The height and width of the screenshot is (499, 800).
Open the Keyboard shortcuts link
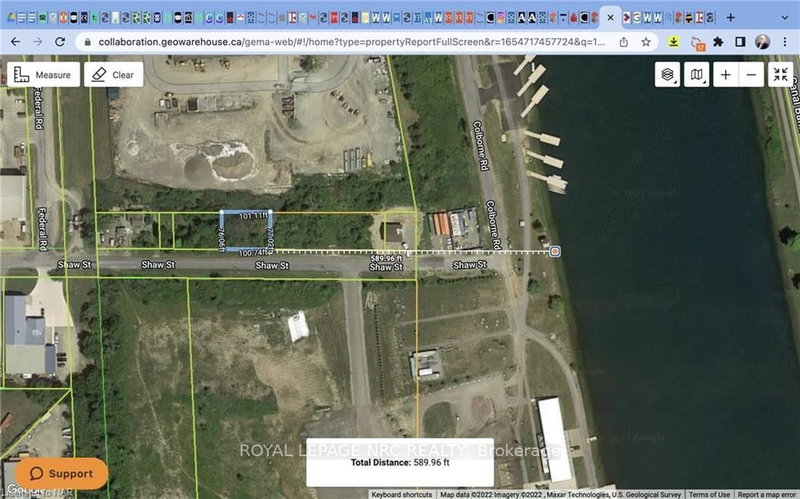tap(403, 494)
